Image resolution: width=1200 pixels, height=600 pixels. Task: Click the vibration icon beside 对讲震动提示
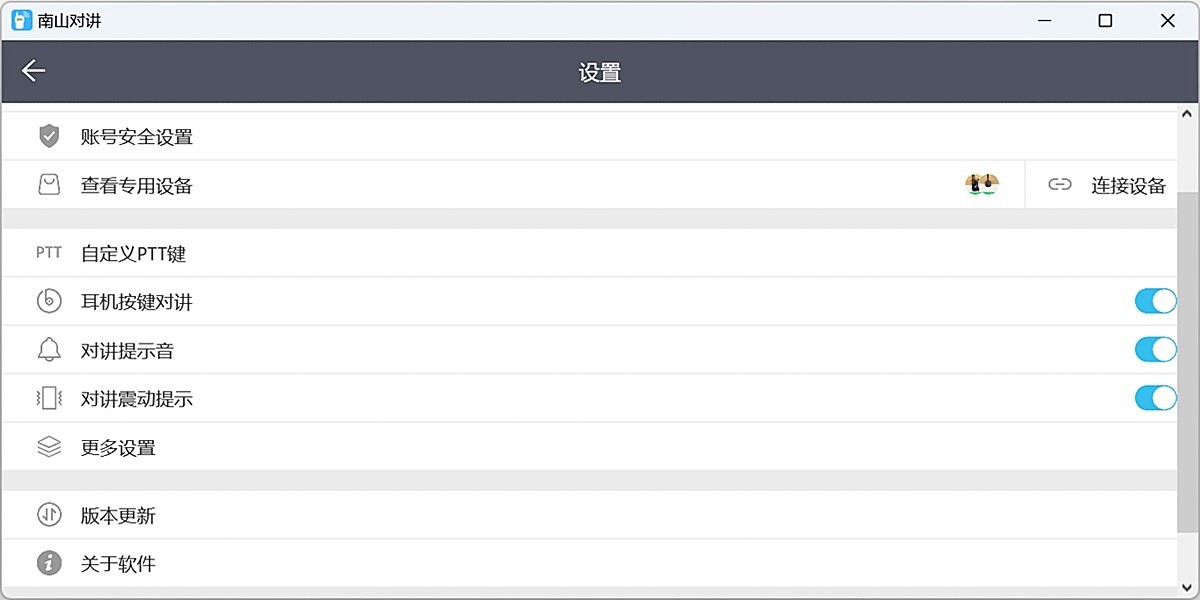click(48, 398)
